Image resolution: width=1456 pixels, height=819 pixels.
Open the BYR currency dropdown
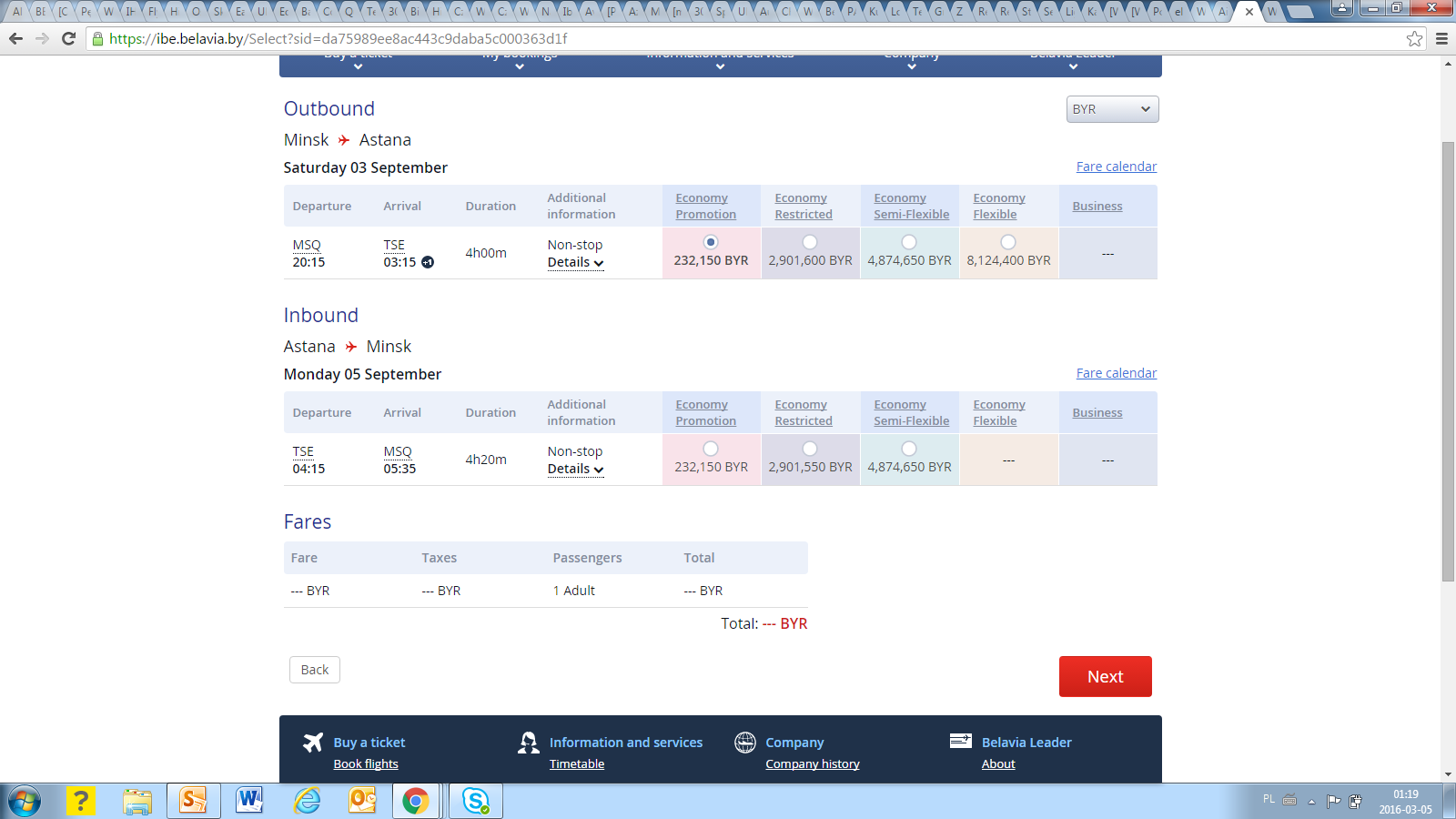point(1112,109)
